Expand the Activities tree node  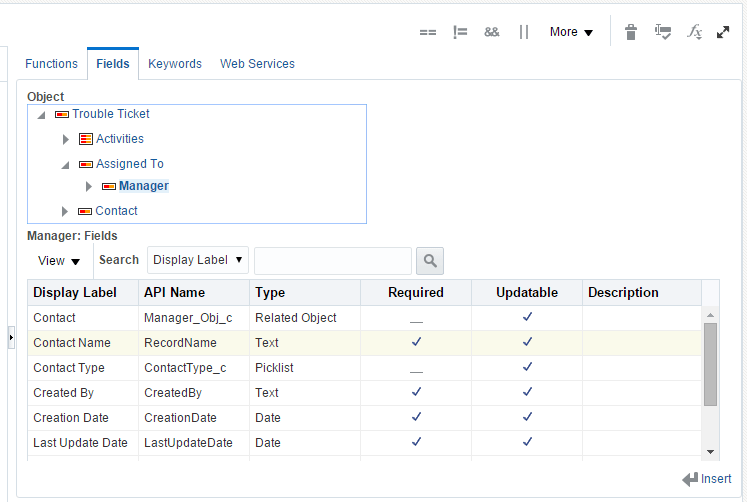pyautogui.click(x=66, y=139)
